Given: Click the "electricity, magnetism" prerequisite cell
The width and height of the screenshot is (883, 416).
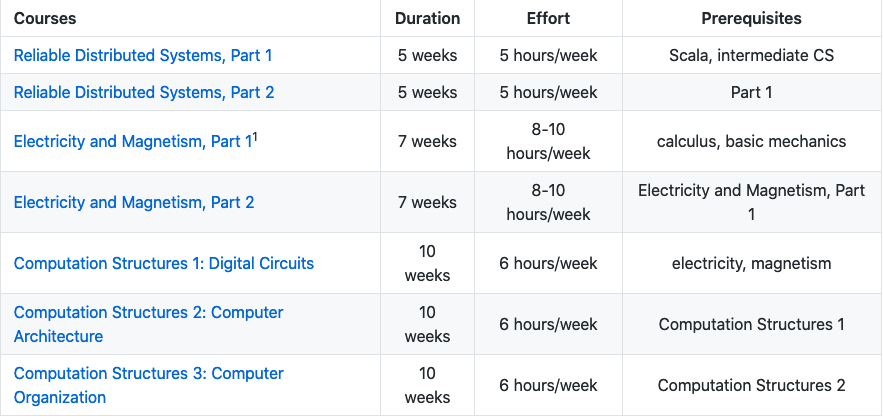Looking at the screenshot, I should [751, 264].
